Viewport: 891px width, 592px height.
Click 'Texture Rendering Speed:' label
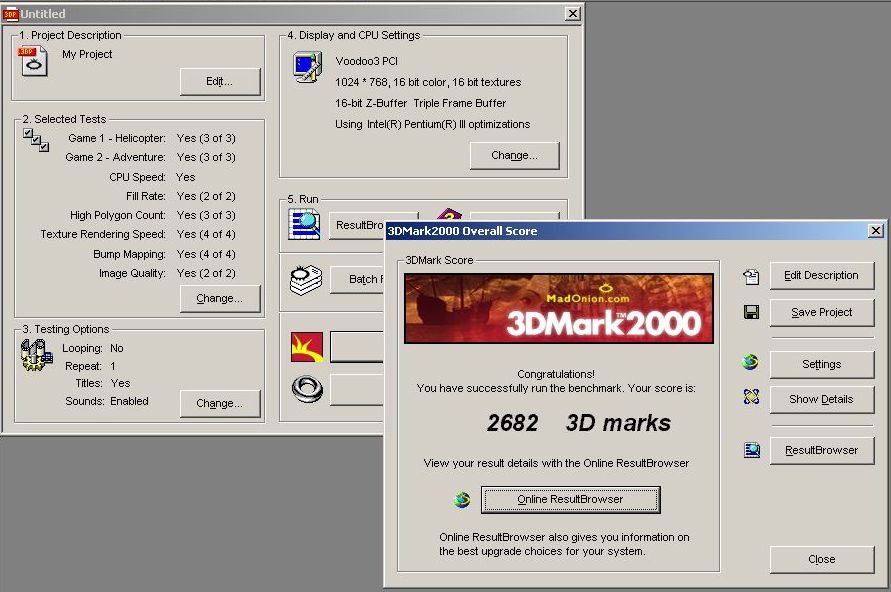click(x=103, y=235)
